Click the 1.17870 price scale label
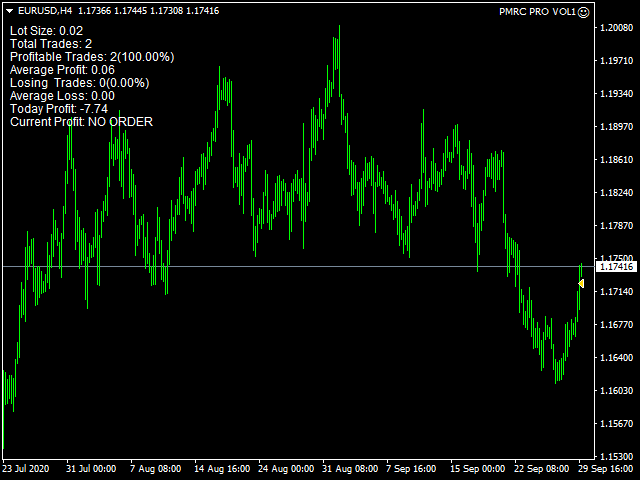640x480 pixels. pos(616,226)
